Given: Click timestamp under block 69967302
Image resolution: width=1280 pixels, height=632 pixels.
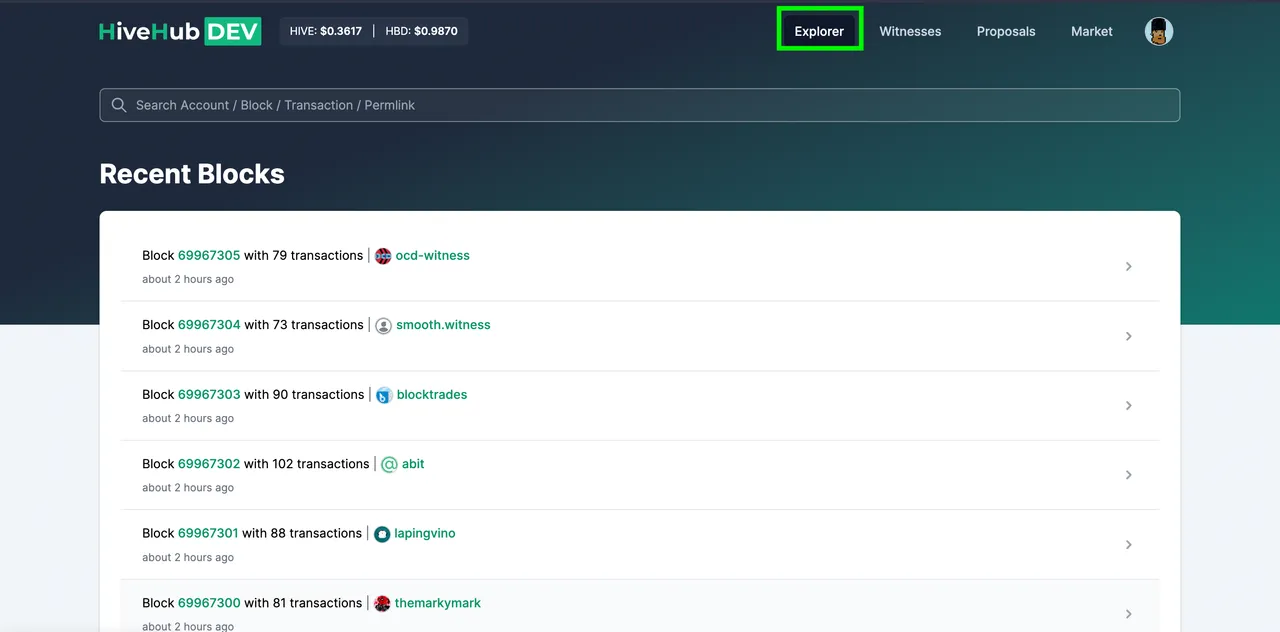Looking at the screenshot, I should point(188,488).
